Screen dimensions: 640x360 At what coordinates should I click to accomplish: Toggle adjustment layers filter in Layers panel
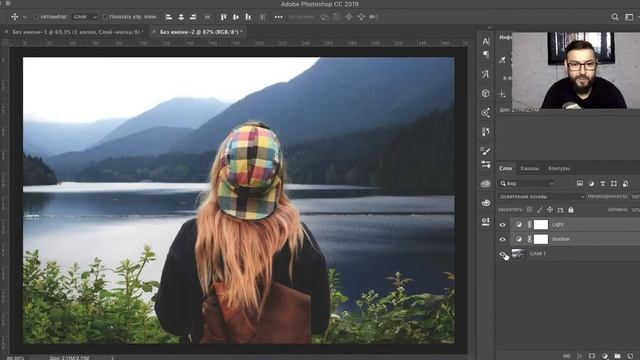(x=591, y=184)
